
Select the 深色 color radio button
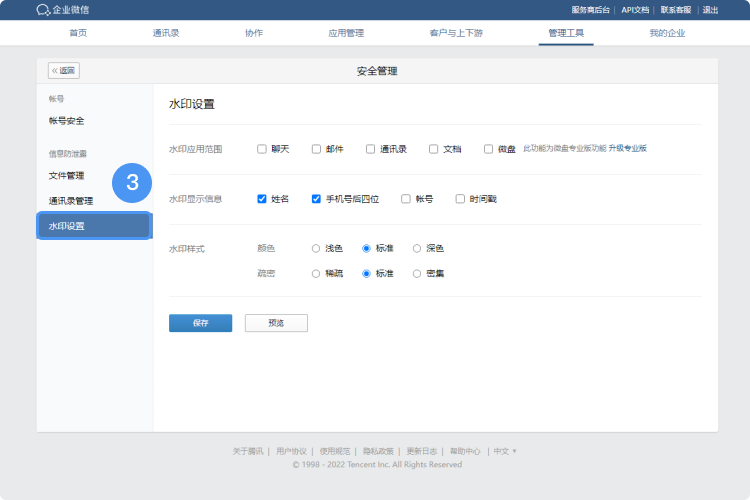417,248
